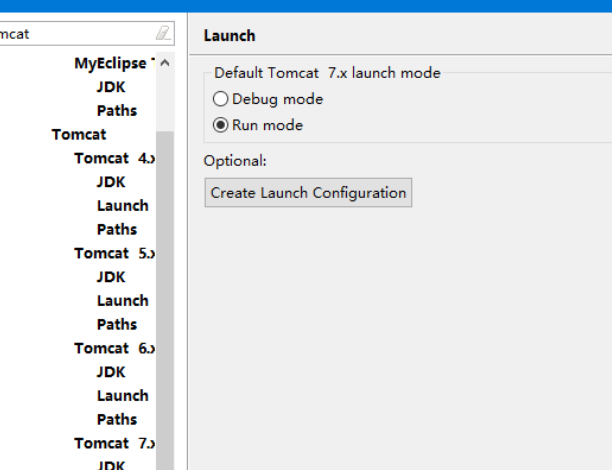Select the Tomcat parent tree node
The width and height of the screenshot is (612, 470).
point(79,134)
